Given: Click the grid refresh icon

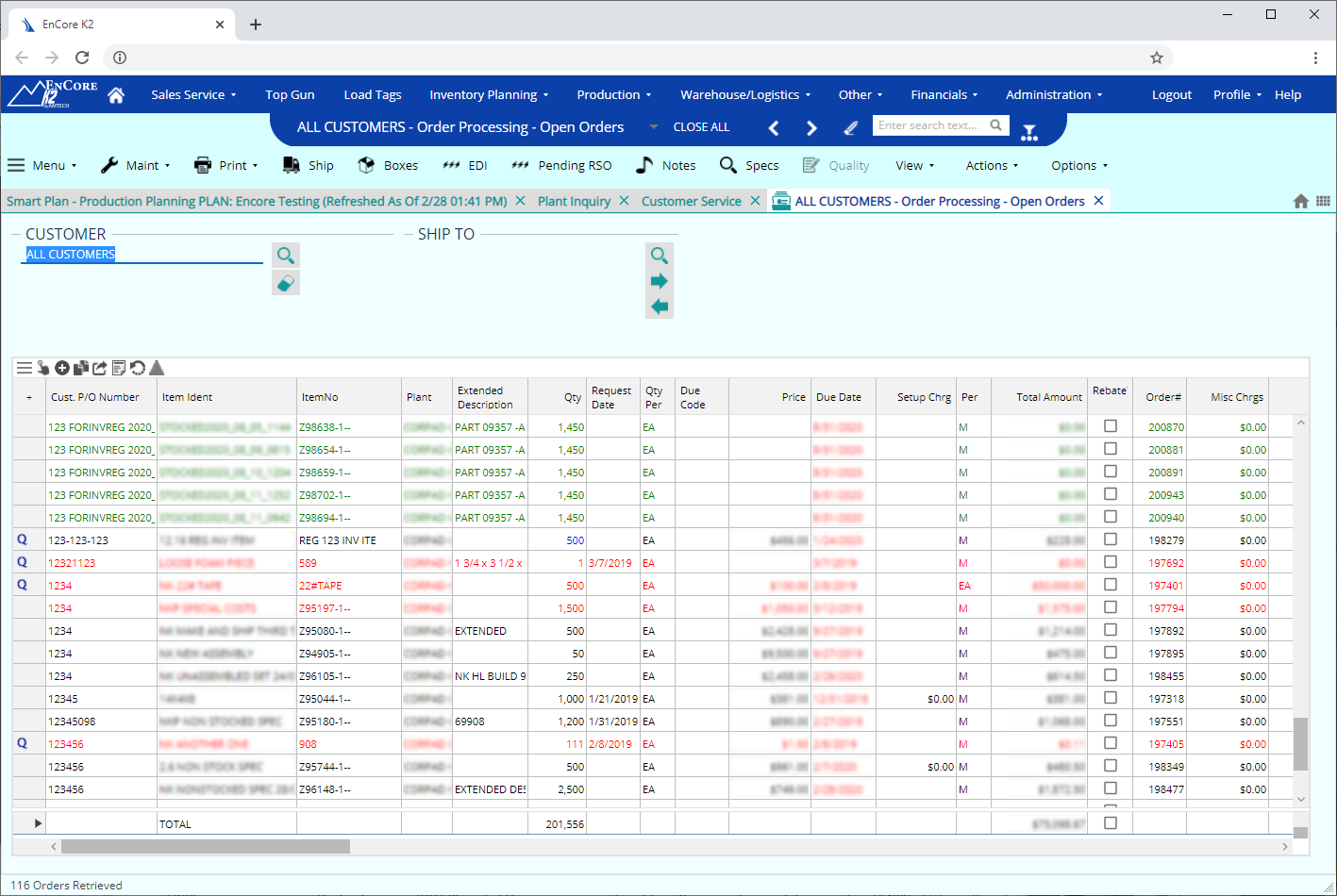Looking at the screenshot, I should tap(138, 368).
